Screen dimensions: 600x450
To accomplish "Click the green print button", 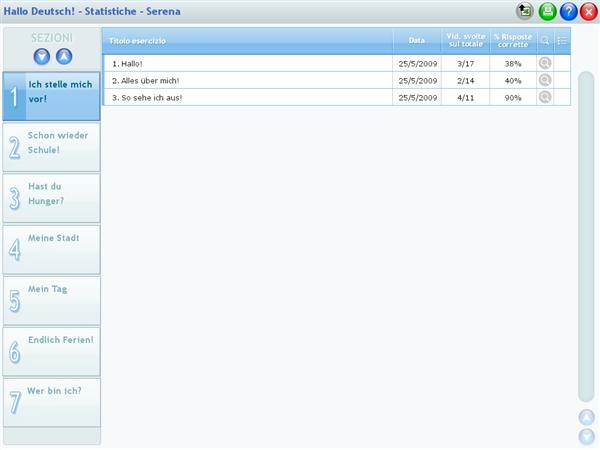I will coord(548,11).
